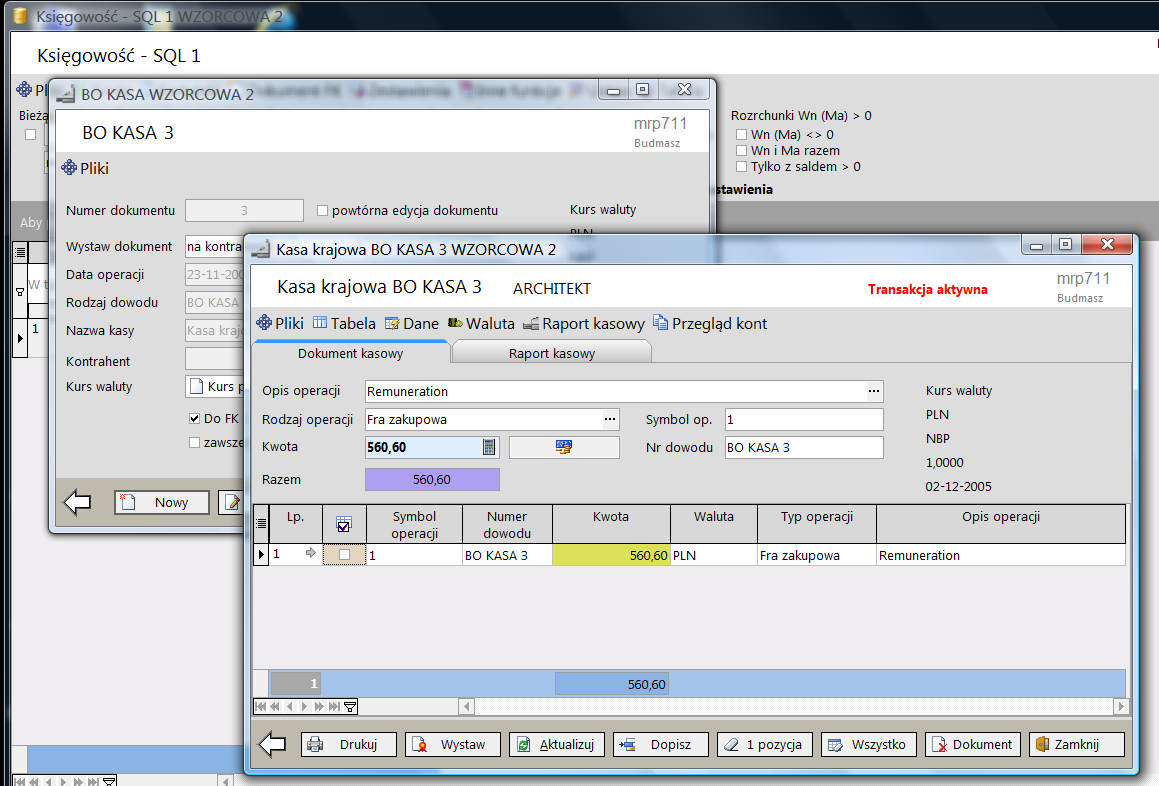Open the Przegląd kont menu

click(x=710, y=323)
